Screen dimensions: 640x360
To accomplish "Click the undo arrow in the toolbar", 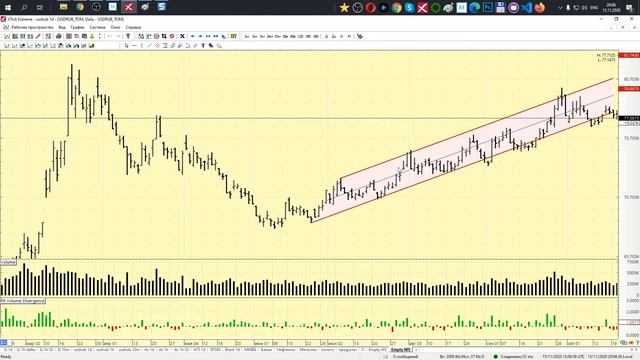I will point(109,36).
